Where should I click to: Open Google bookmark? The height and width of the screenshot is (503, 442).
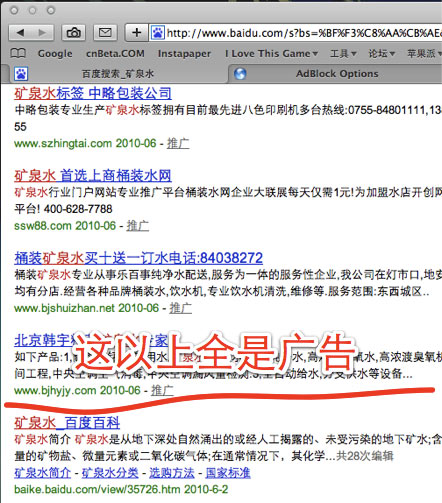coord(55,53)
